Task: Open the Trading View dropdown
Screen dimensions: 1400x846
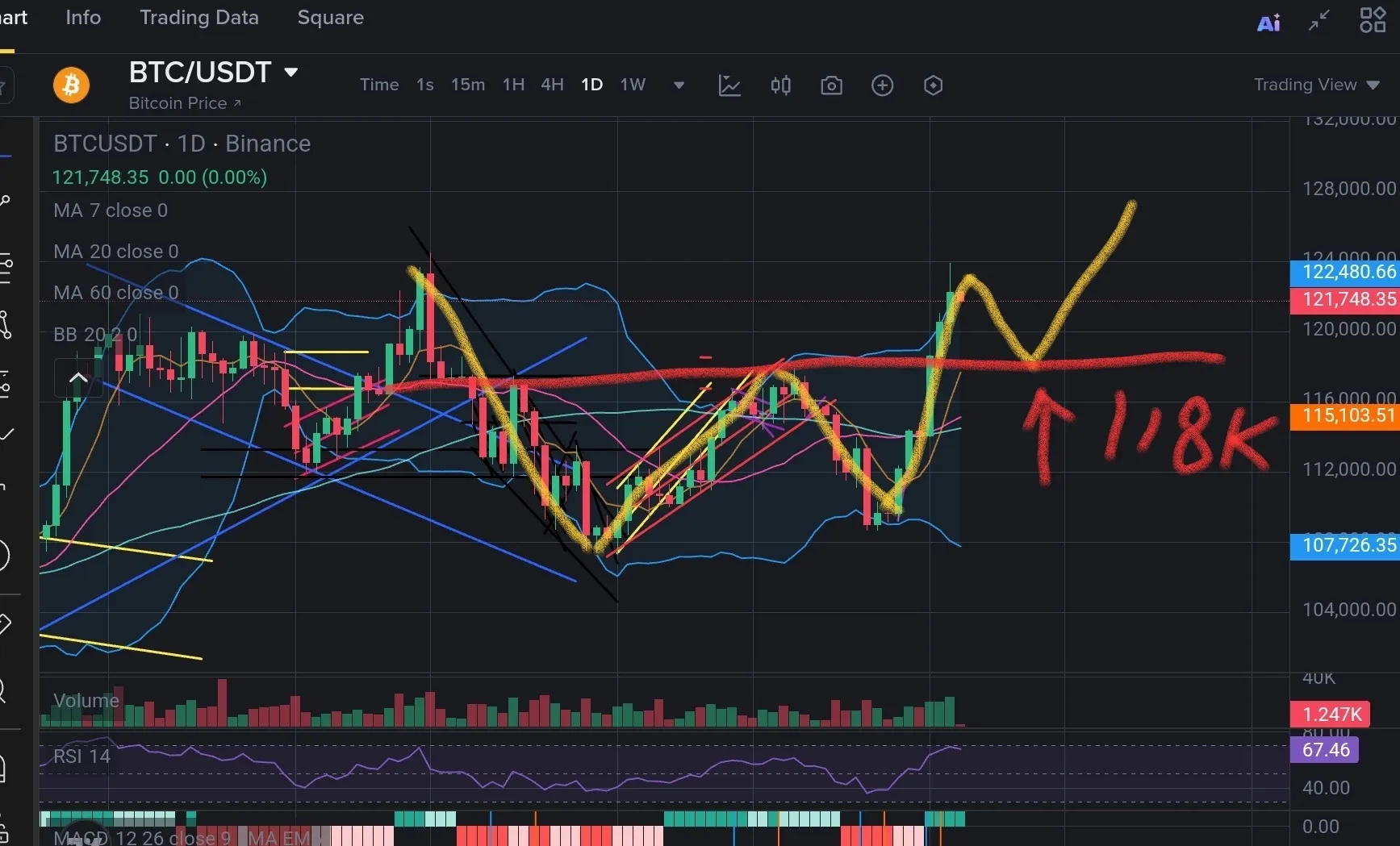Action: 1316,85
